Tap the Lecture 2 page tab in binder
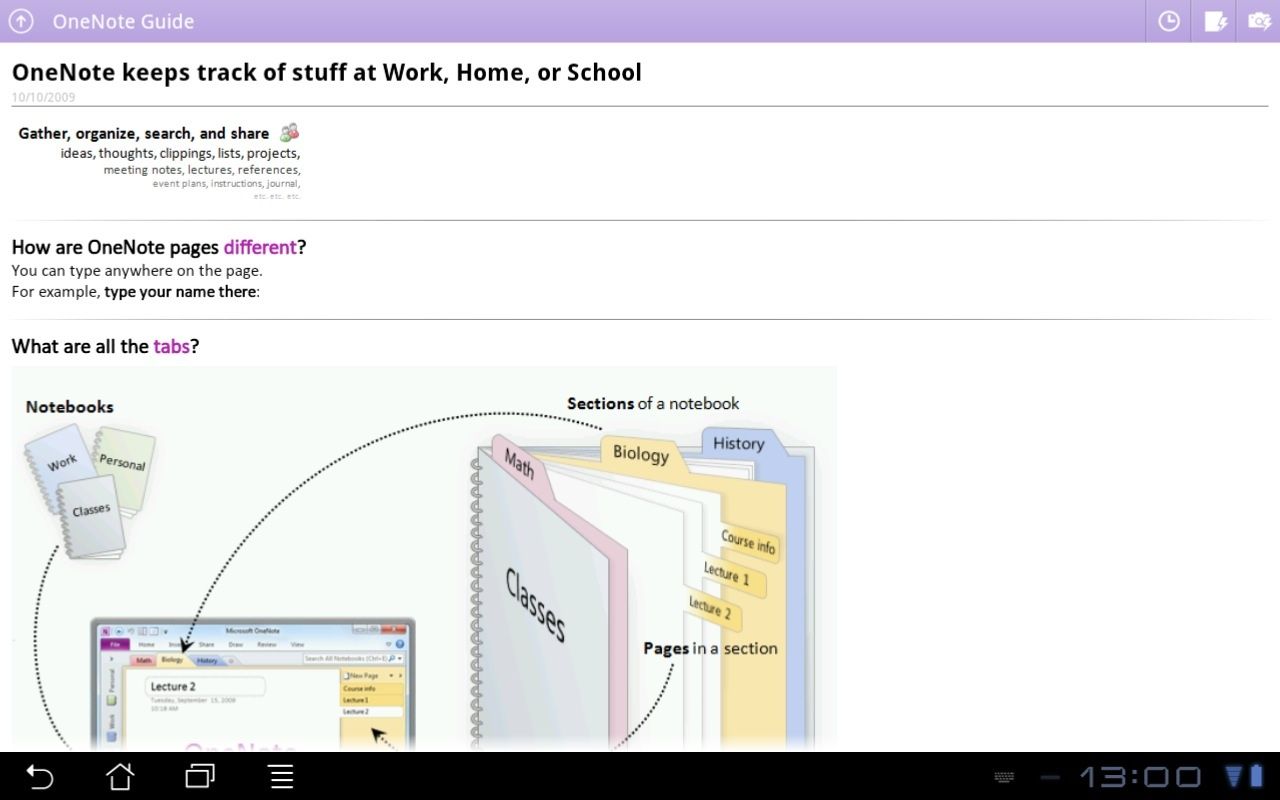1280x800 pixels. 711,607
